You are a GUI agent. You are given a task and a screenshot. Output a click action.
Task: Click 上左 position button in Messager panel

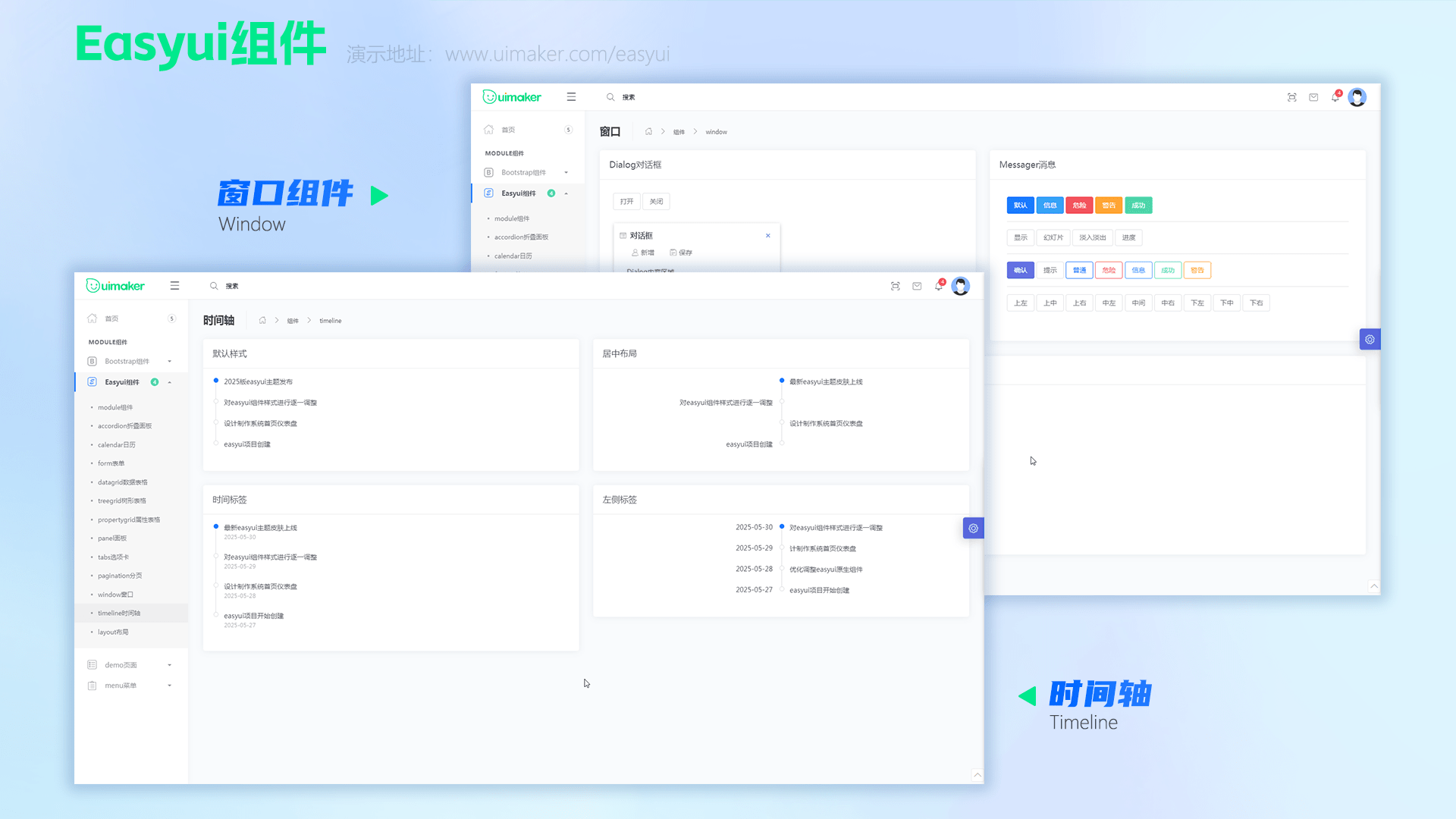click(x=1021, y=303)
